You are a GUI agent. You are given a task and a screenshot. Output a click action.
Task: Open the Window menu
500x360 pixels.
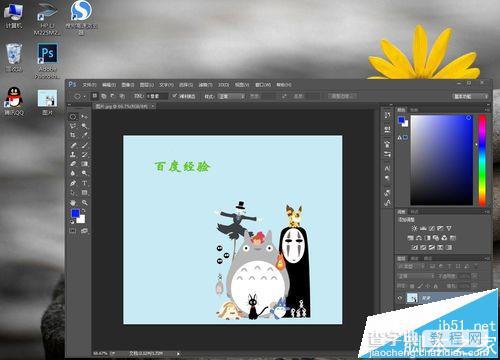(263, 85)
